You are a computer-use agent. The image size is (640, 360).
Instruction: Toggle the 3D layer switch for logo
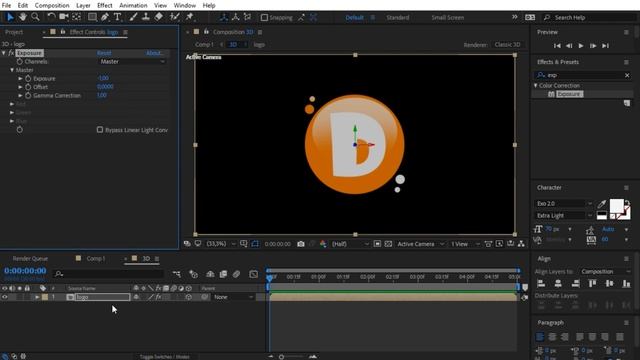coord(189,297)
